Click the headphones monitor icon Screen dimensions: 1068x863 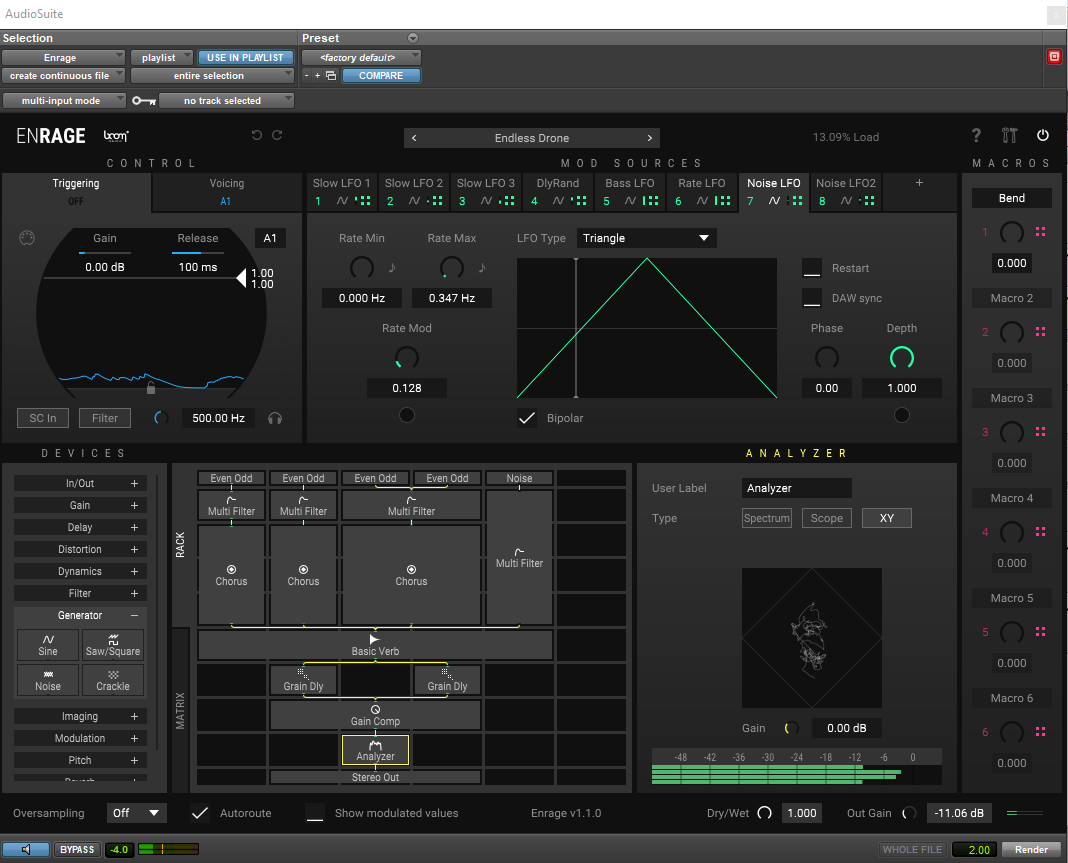point(275,418)
